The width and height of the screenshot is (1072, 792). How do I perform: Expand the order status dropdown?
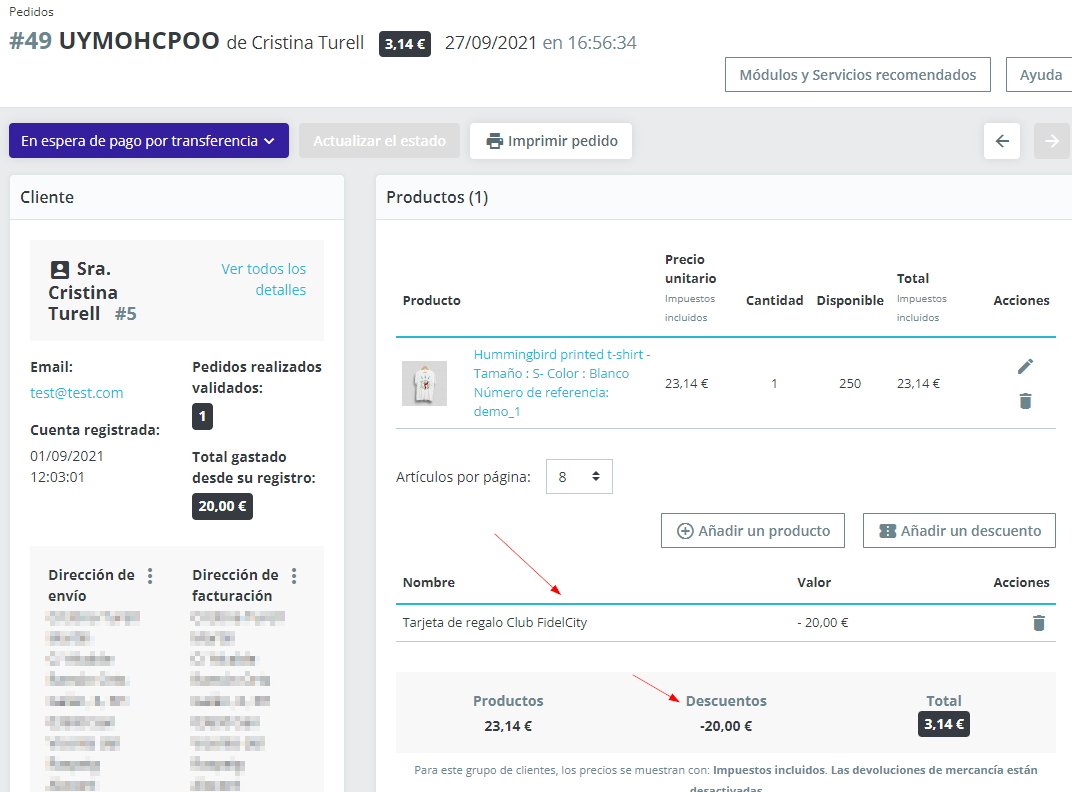click(x=148, y=141)
